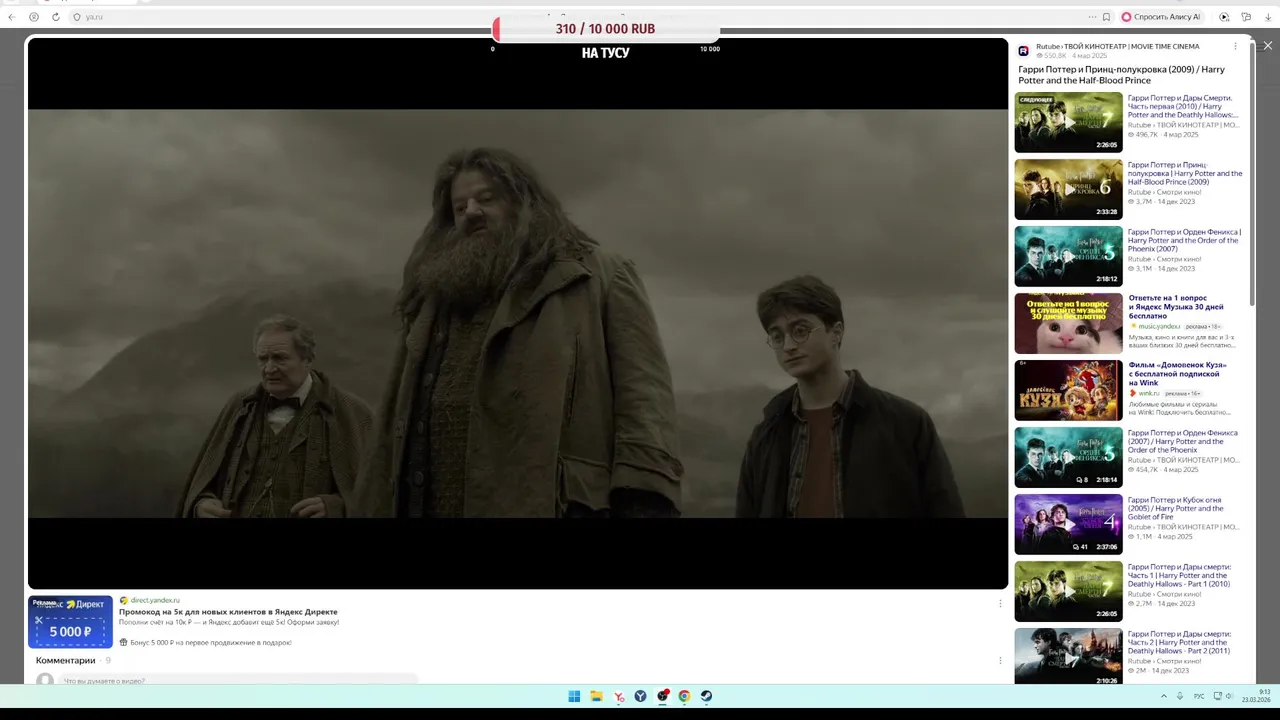Image resolution: width=1280 pixels, height=720 pixels.
Task: Open the red Yandex Y icon in the taskbar
Action: [x=619, y=696]
